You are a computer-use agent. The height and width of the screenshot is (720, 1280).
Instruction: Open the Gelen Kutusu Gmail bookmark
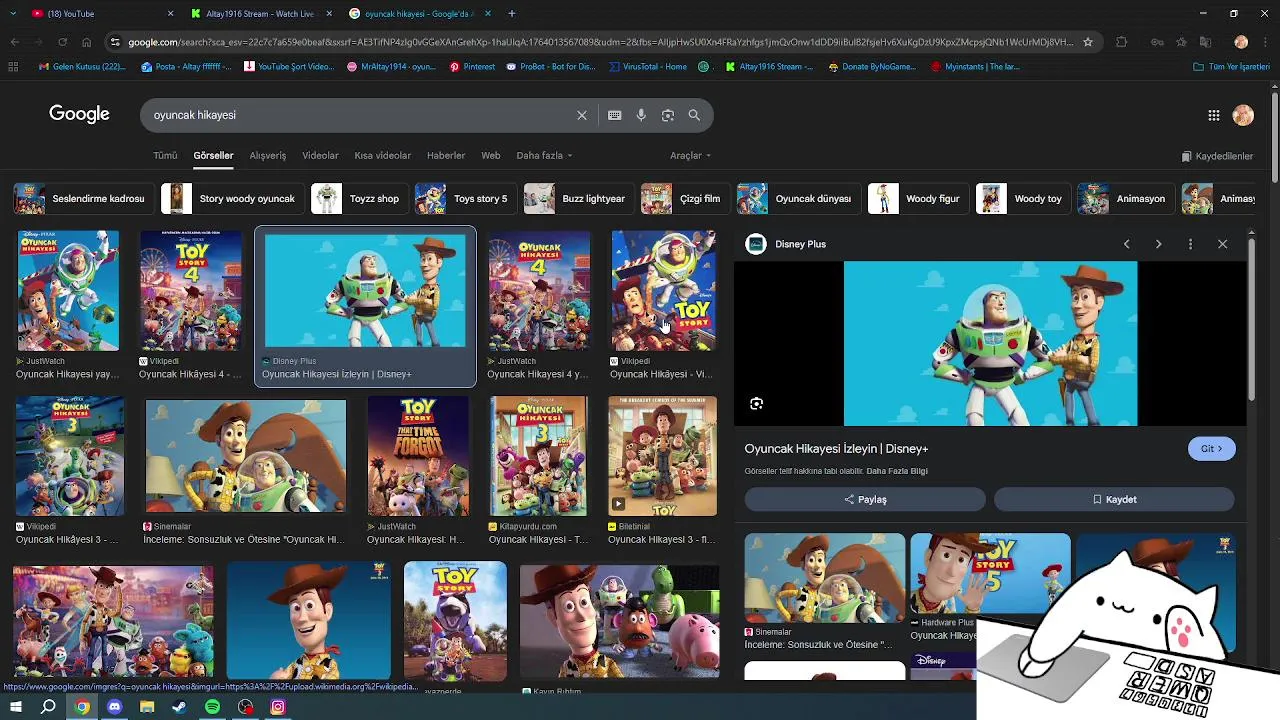[x=83, y=67]
